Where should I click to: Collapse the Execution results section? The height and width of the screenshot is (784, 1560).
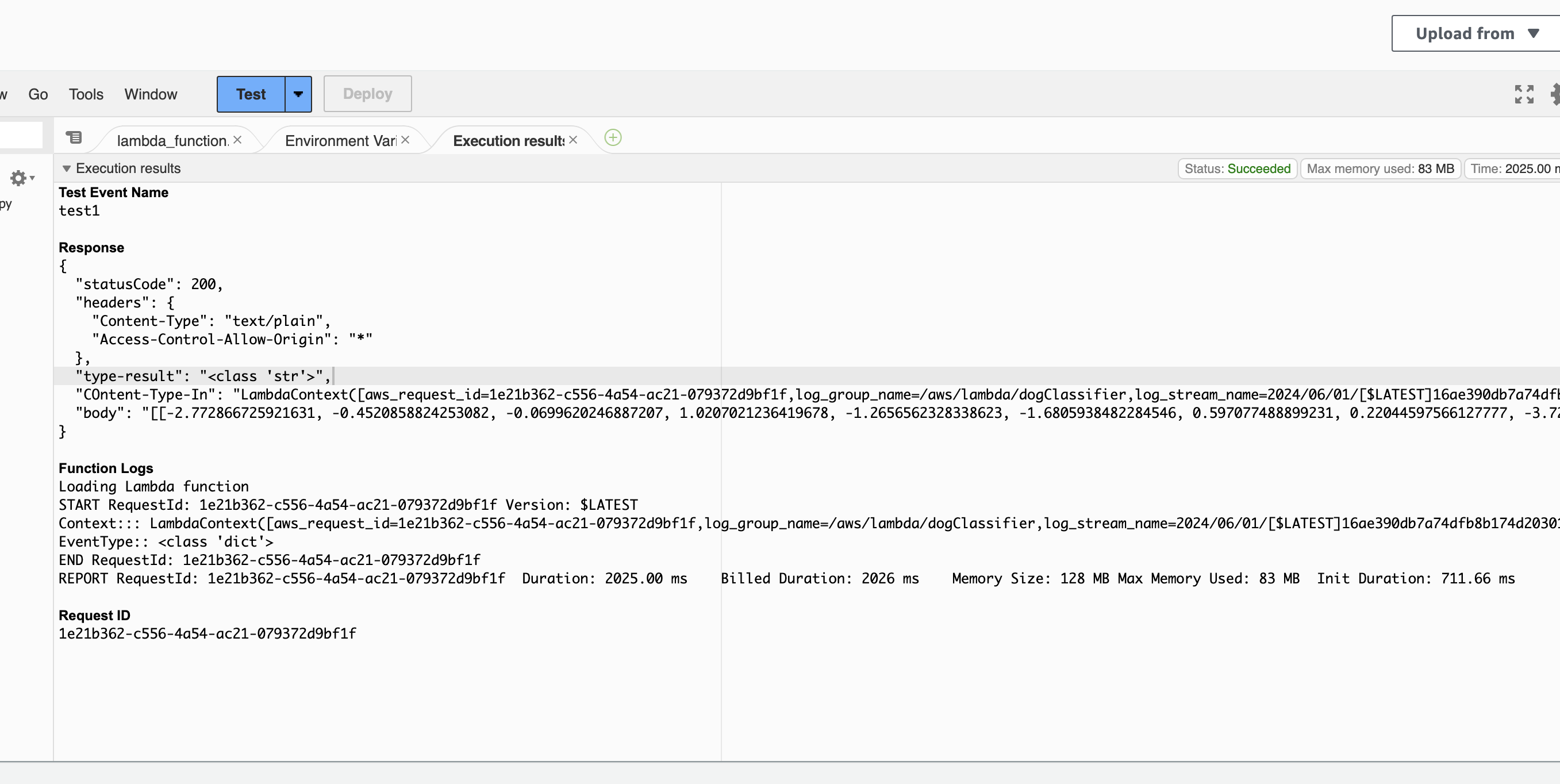pos(67,168)
